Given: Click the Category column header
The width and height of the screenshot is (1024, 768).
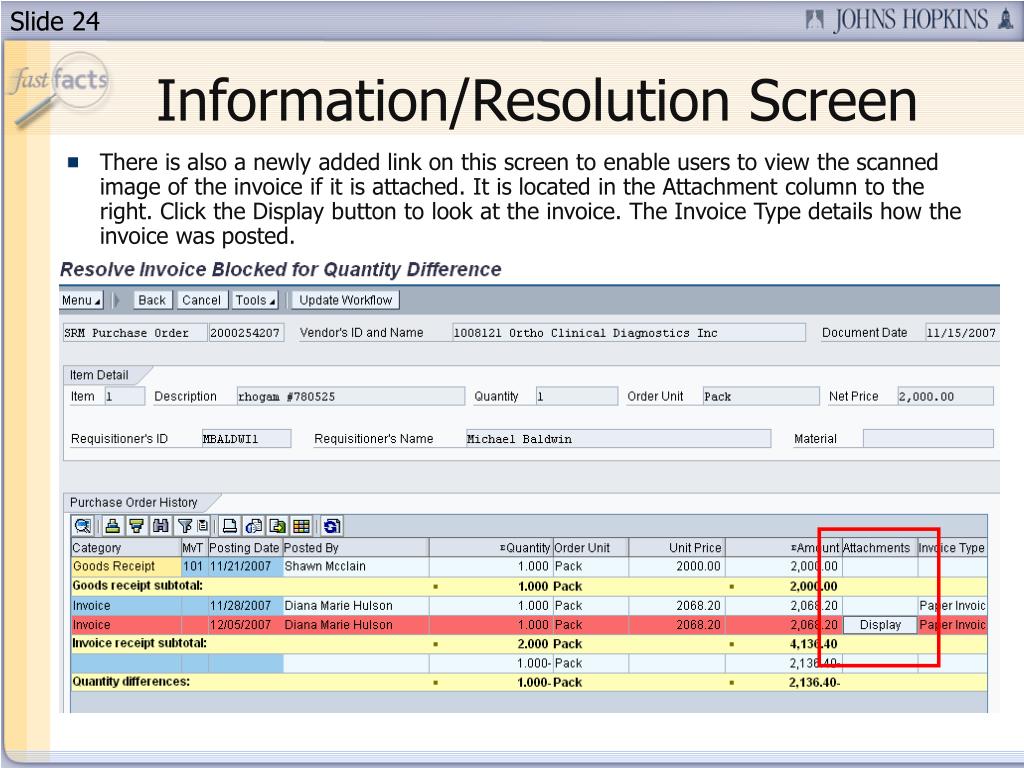Looking at the screenshot, I should pos(97,548).
